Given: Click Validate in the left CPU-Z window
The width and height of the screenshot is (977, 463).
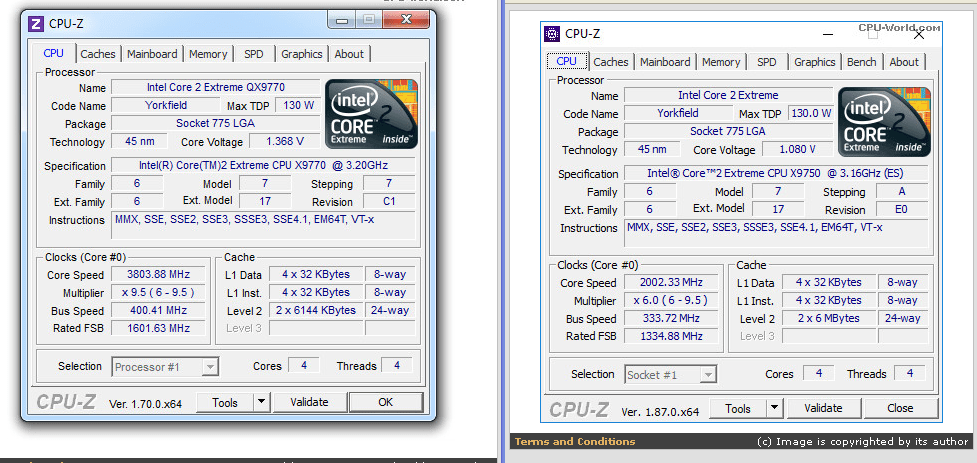Looking at the screenshot, I should coord(309,403).
